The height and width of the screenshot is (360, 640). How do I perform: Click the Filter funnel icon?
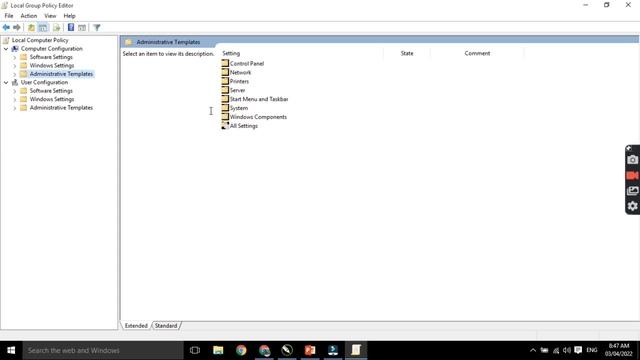(x=97, y=27)
